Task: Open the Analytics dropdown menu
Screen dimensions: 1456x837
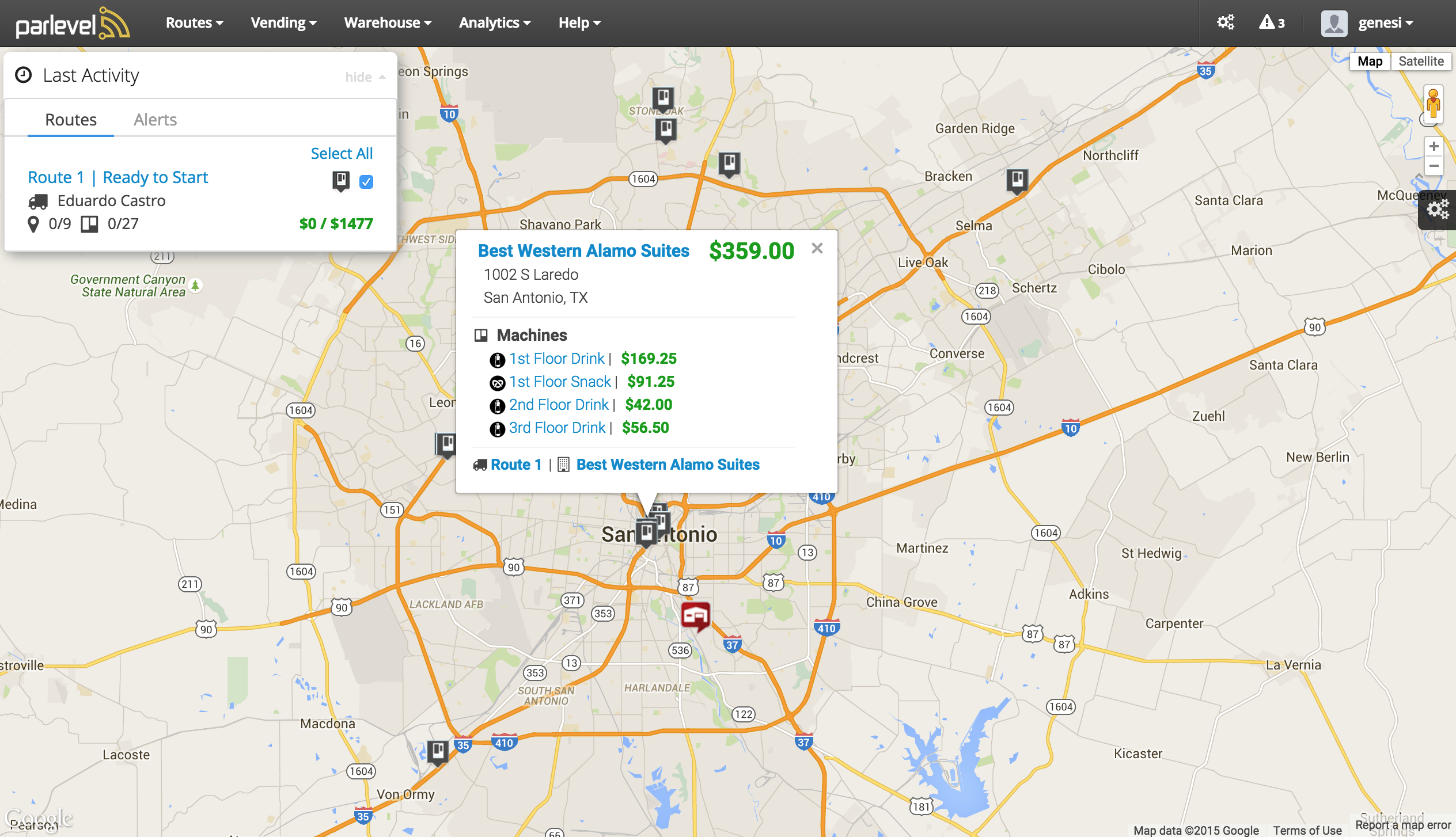Action: (x=495, y=23)
